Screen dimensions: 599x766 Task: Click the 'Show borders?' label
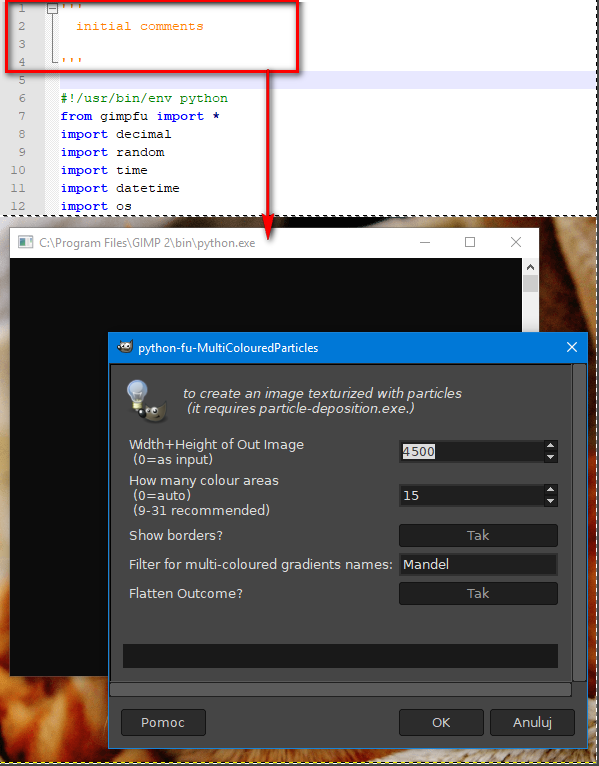click(x=176, y=535)
